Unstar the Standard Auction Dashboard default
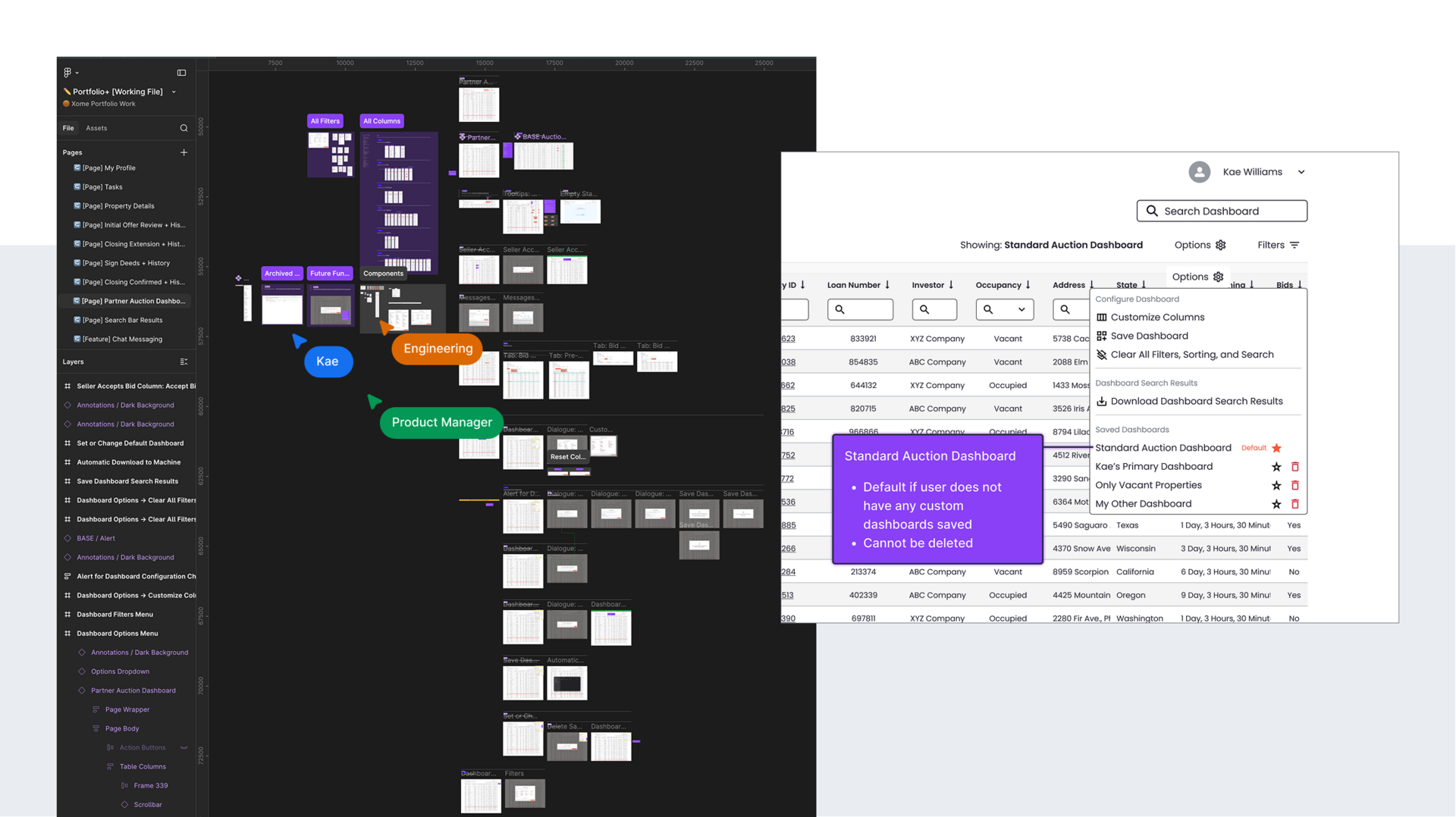The height and width of the screenshot is (817, 1456). tap(1276, 448)
